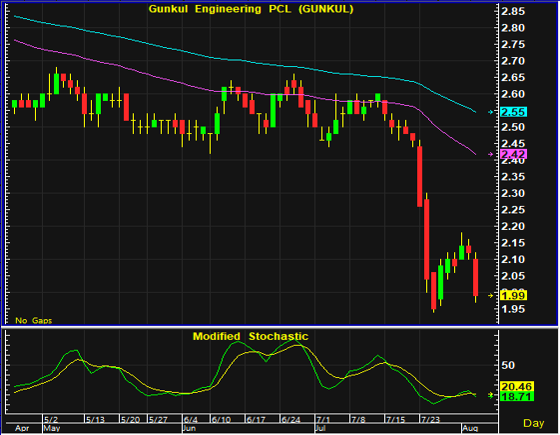Click the Modified Stochastic indicator title

click(250, 336)
